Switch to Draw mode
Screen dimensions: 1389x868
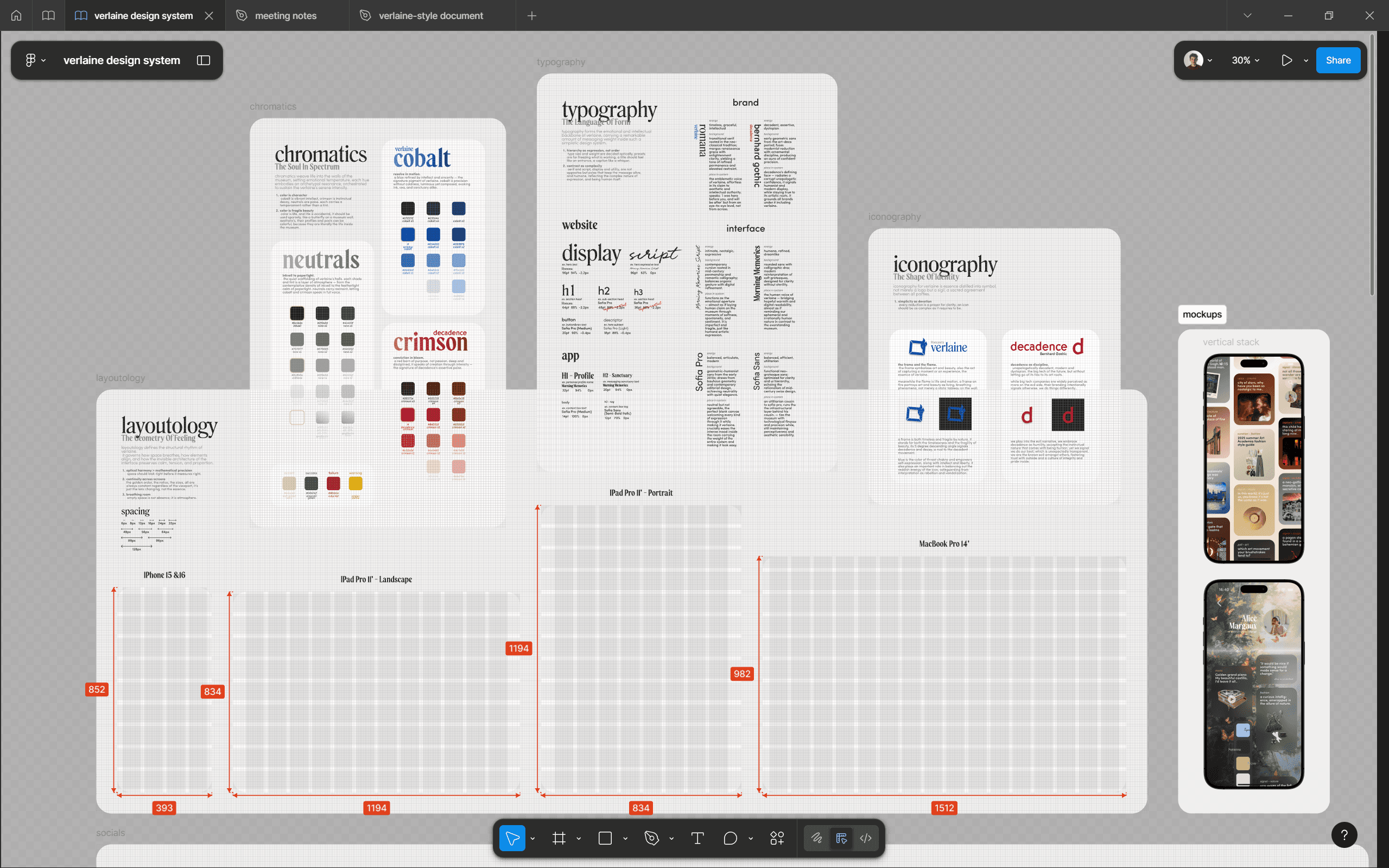(x=816, y=838)
